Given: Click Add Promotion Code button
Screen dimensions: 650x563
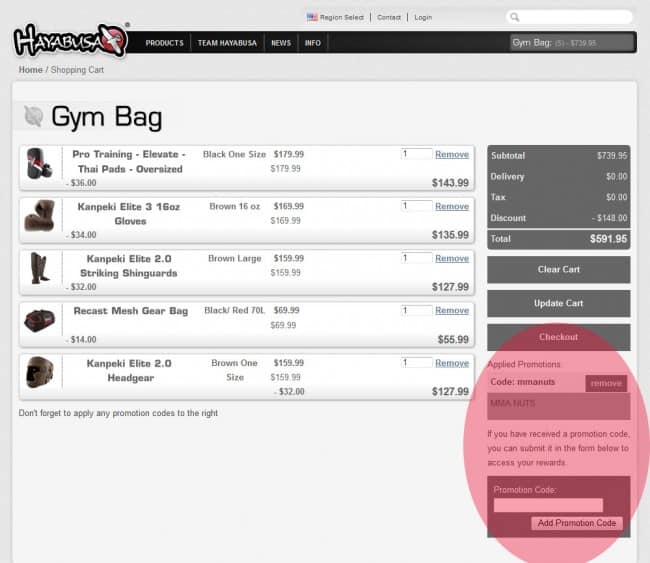Looking at the screenshot, I should click(577, 523).
